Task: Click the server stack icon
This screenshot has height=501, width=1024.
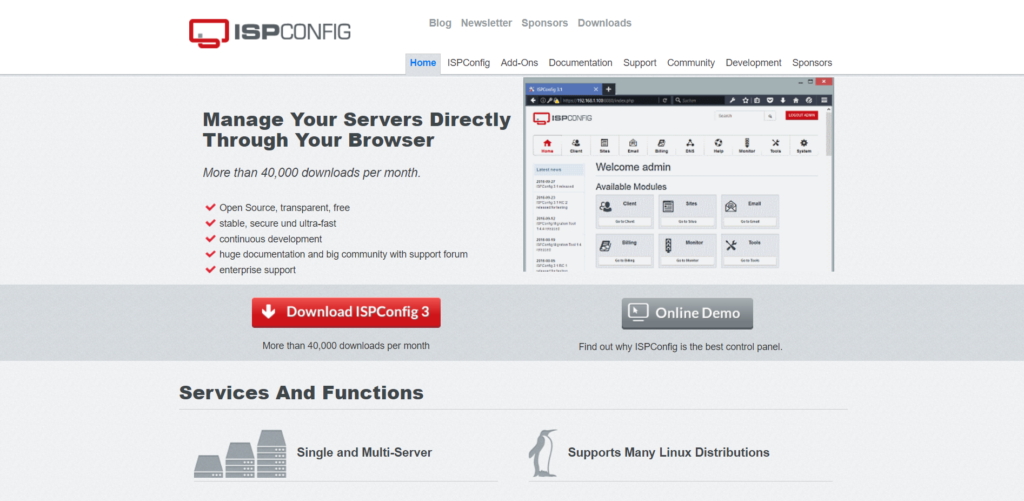Action: (x=240, y=453)
